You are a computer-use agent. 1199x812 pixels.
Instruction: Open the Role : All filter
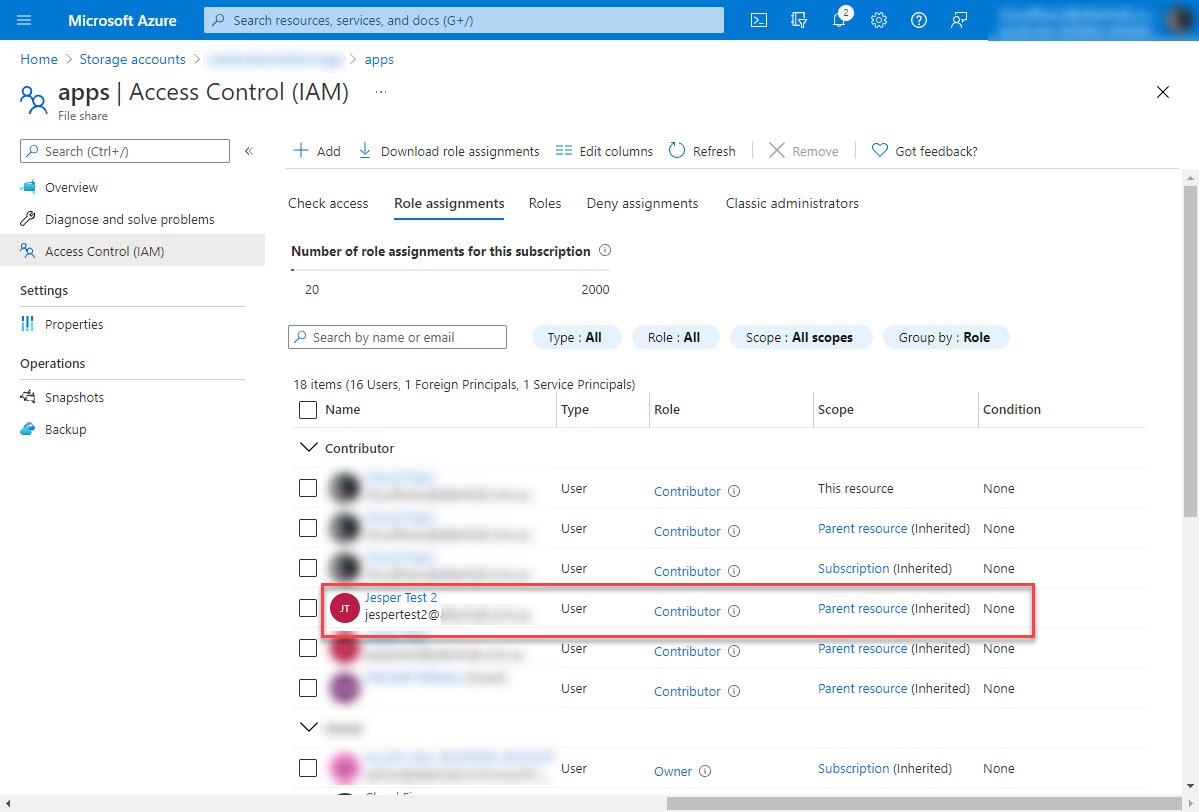tap(674, 337)
